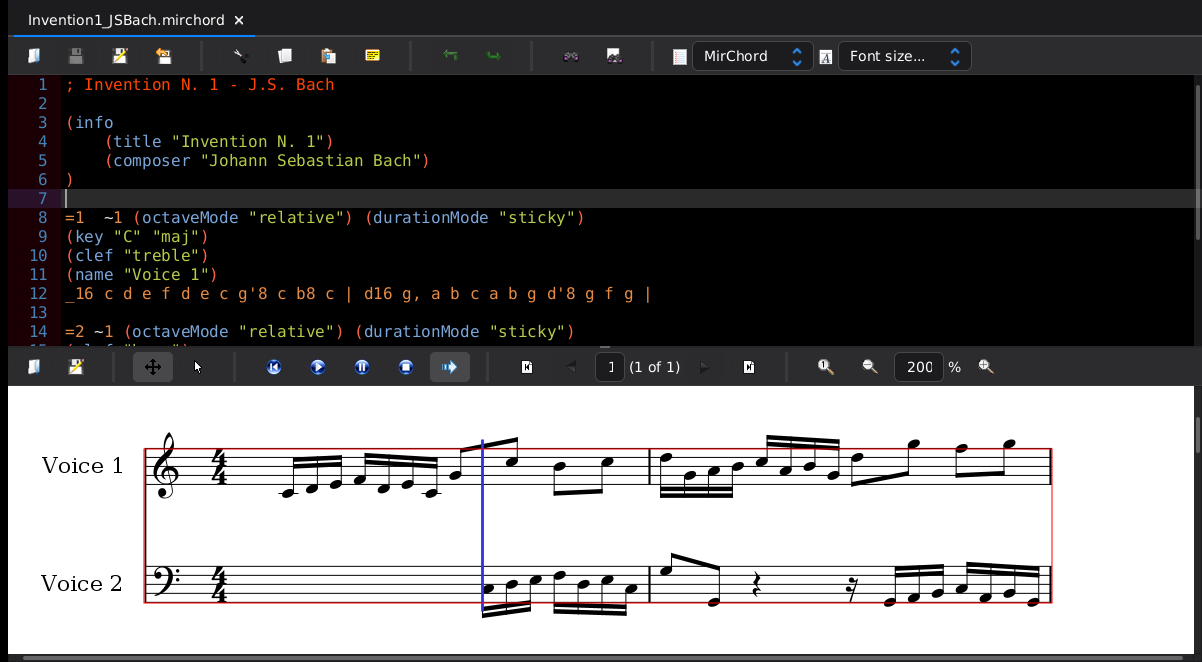Screen dimensions: 1202x662
Task: Click the Voice 1 staff label
Action: tap(82, 466)
